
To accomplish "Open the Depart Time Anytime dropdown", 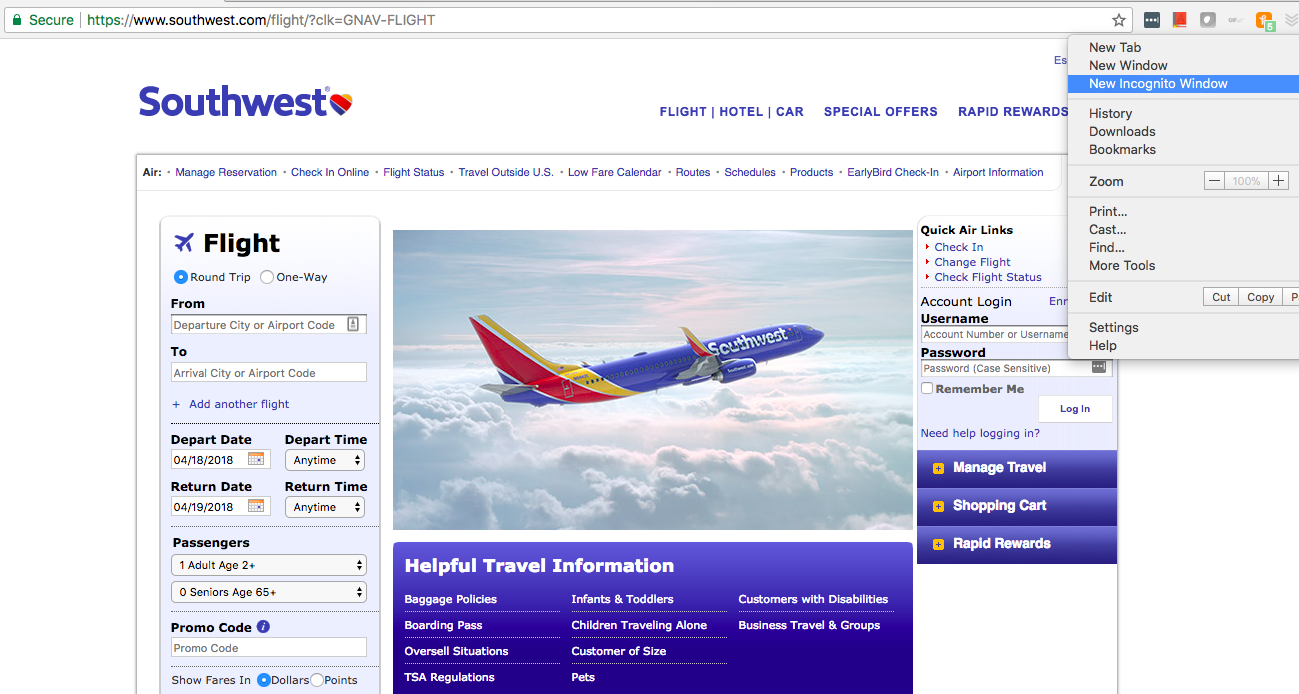I will pos(325,460).
